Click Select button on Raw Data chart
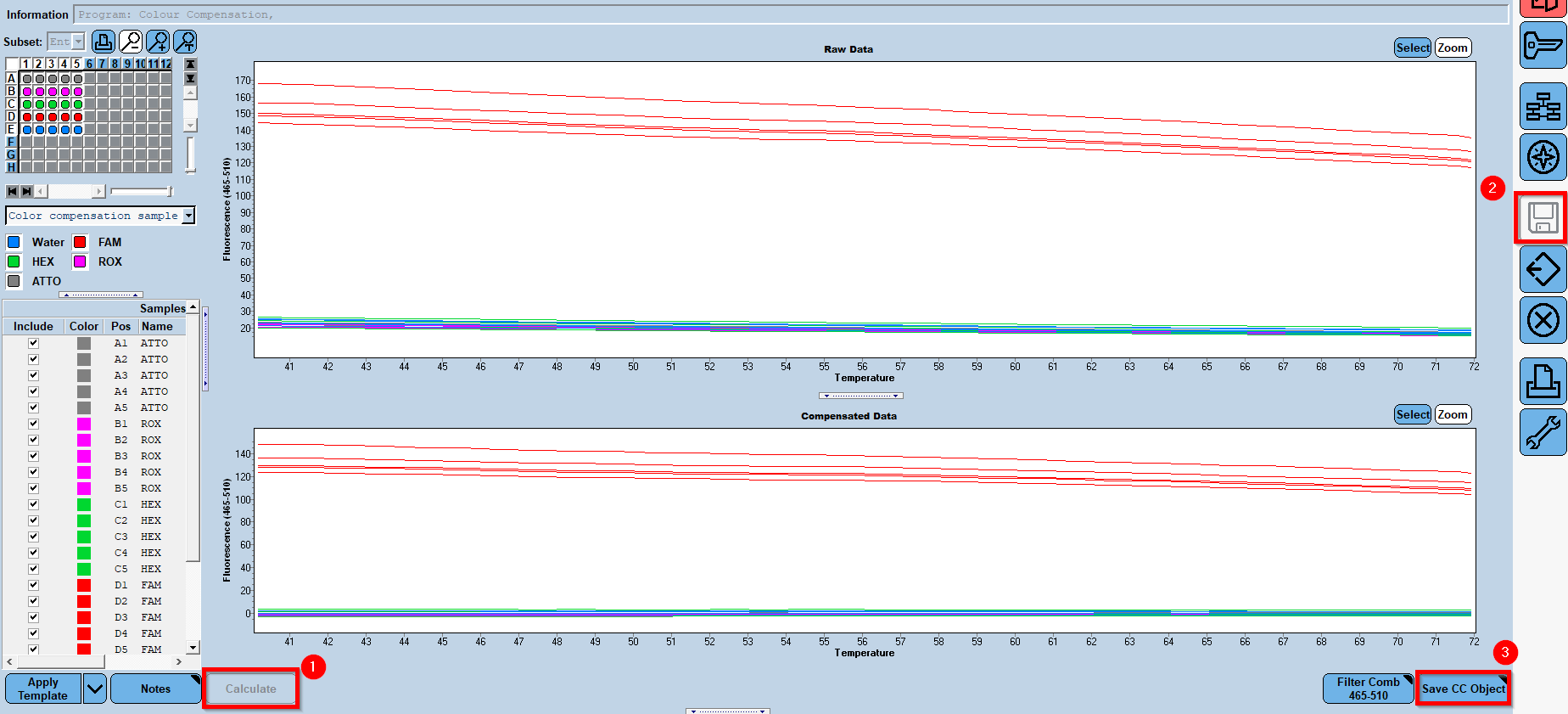The image size is (1568, 714). [1413, 48]
